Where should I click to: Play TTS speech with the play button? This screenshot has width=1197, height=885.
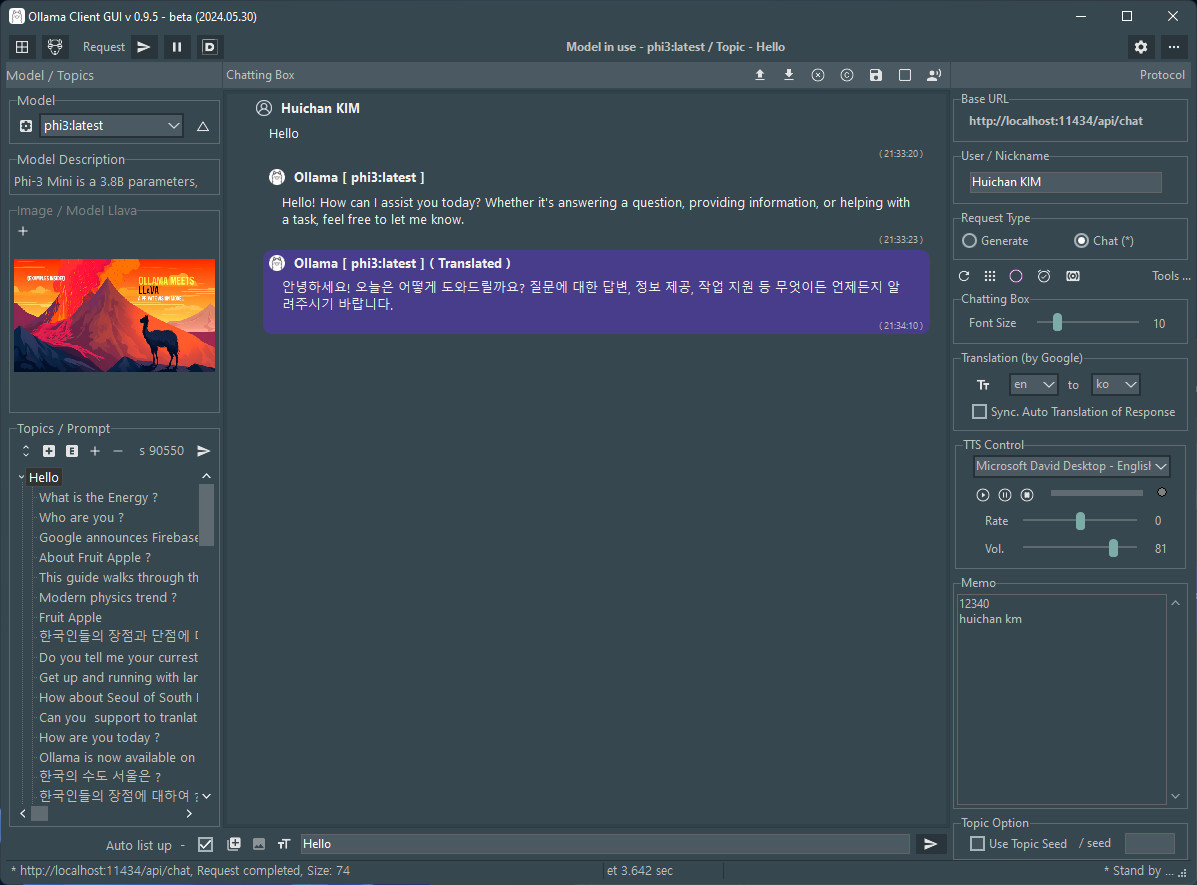pyautogui.click(x=983, y=495)
